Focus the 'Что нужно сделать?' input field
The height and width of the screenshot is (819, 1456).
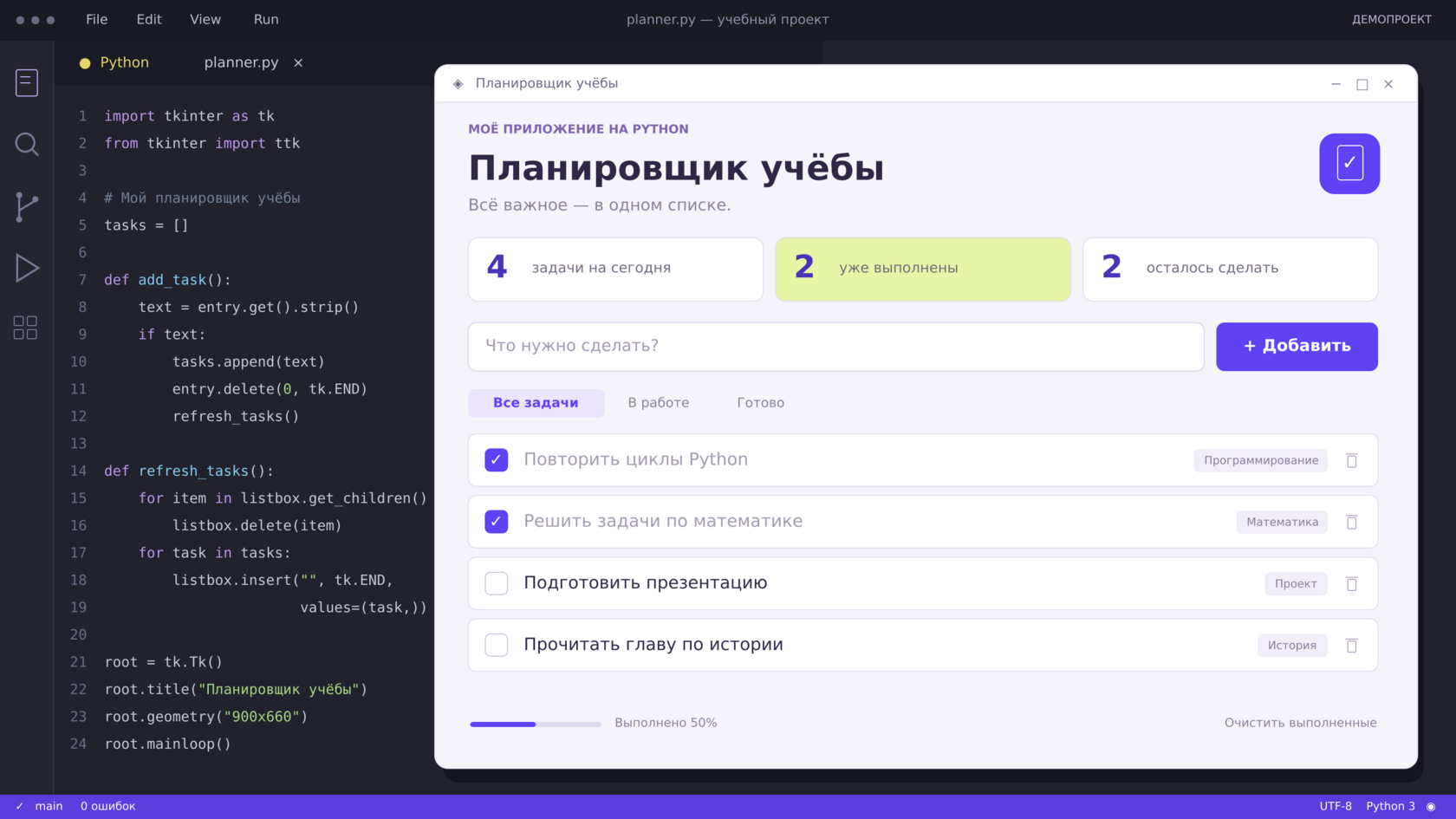pyautogui.click(x=835, y=347)
